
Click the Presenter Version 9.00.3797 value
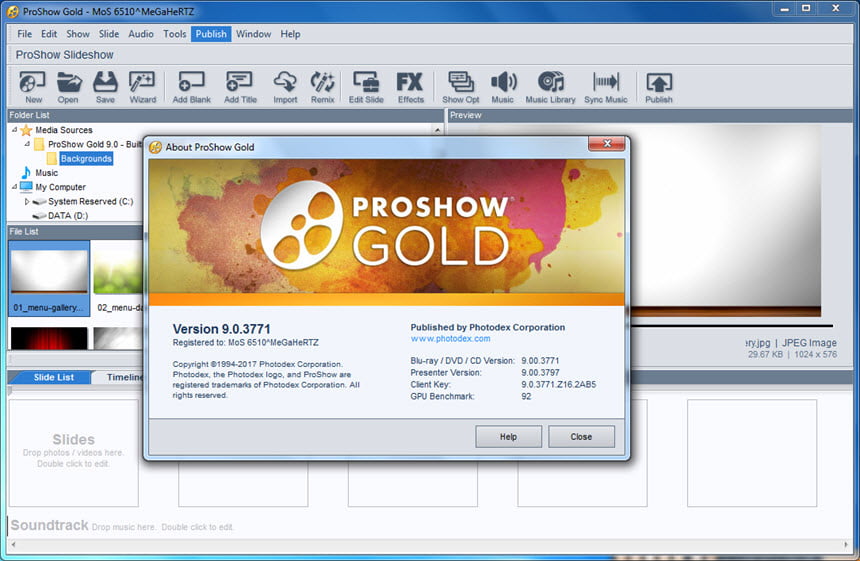(540, 372)
